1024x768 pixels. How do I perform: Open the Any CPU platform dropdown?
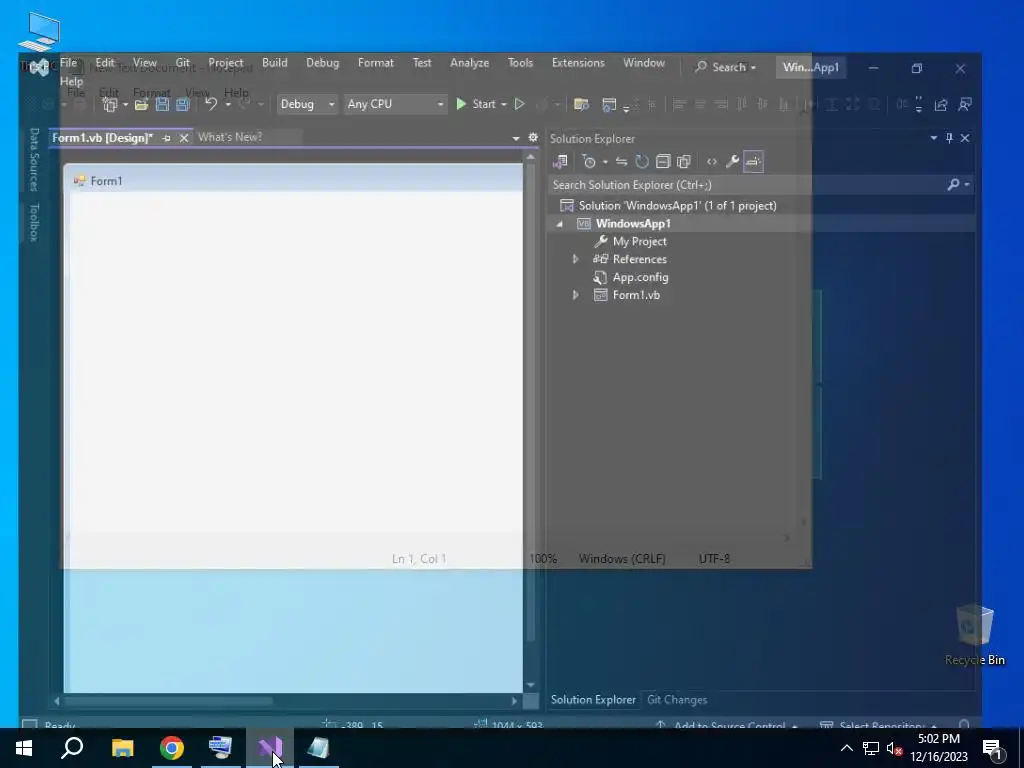[395, 104]
